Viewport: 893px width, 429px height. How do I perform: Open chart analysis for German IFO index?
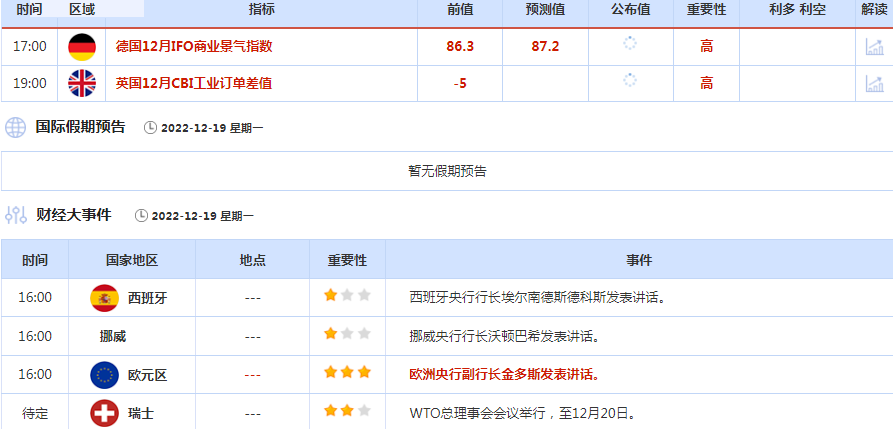pyautogui.click(x=873, y=47)
